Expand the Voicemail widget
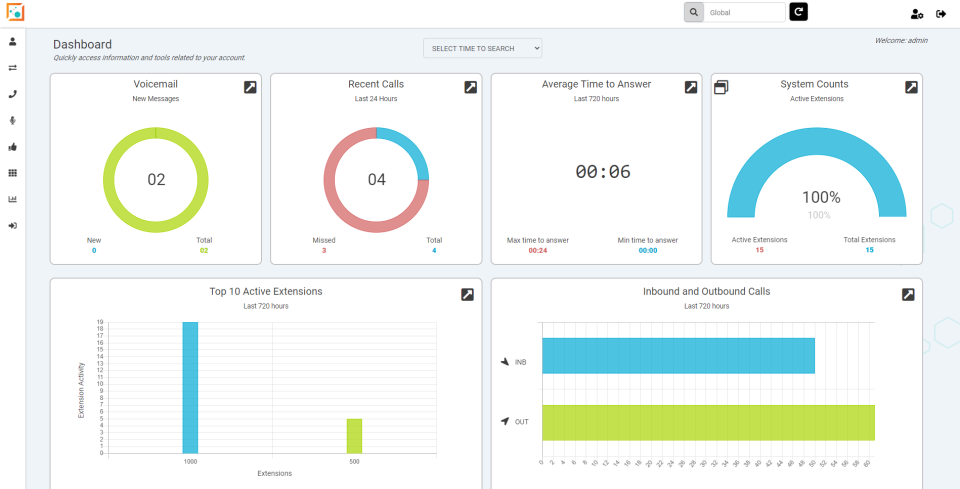This screenshot has width=960, height=489. coord(250,88)
